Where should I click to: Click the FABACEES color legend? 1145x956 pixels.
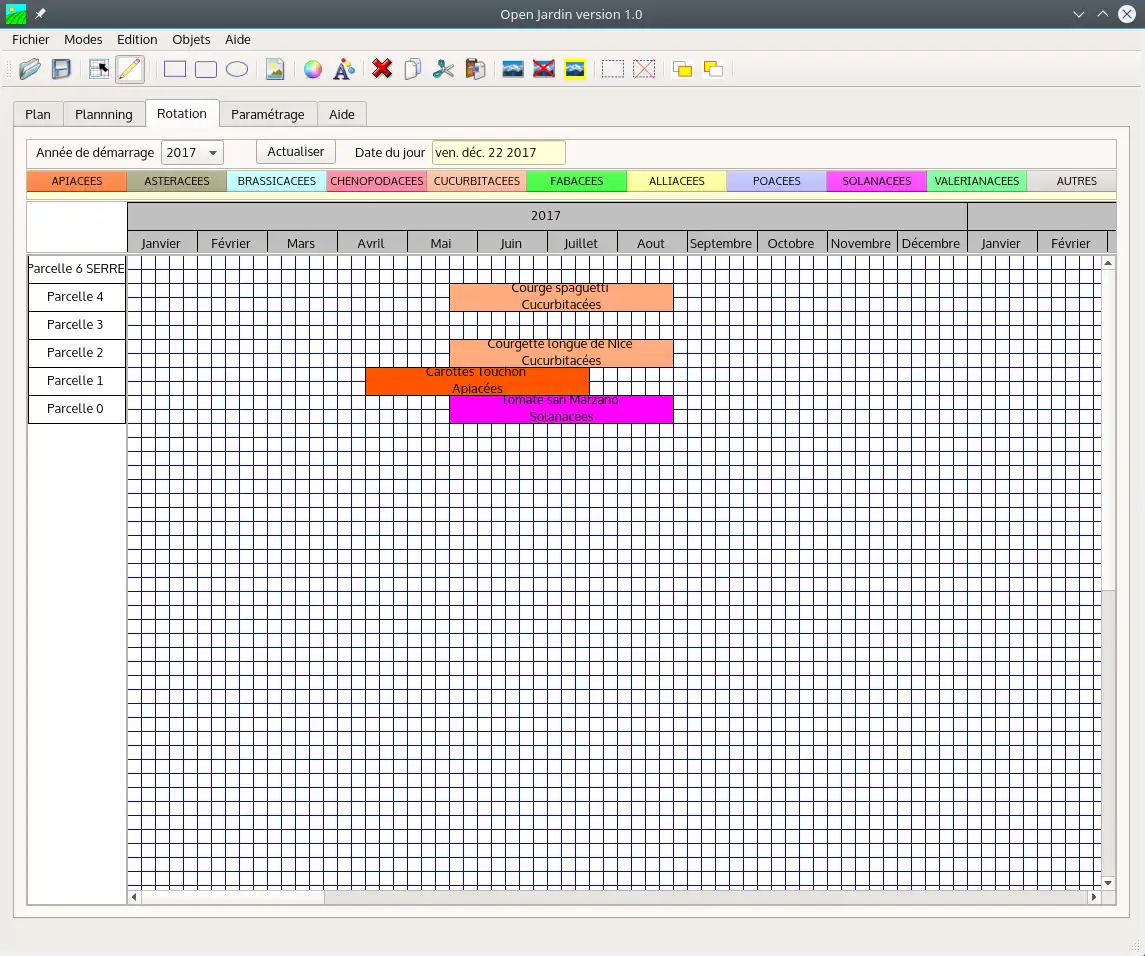tap(577, 181)
